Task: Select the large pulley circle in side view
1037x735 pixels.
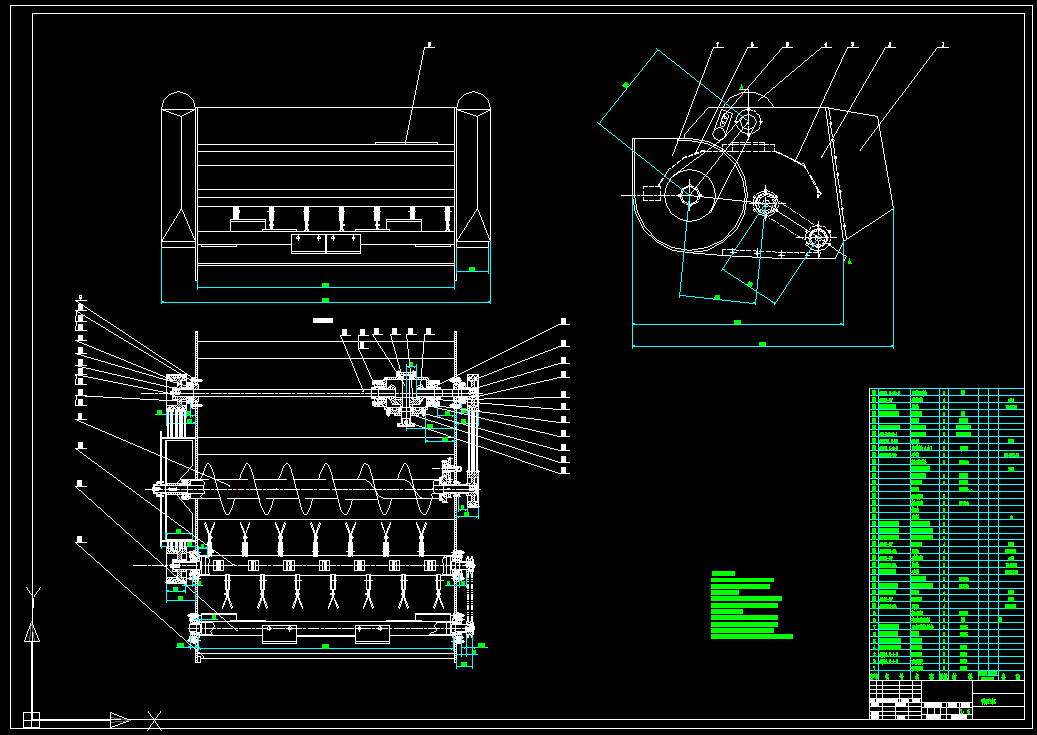Action: pos(690,195)
